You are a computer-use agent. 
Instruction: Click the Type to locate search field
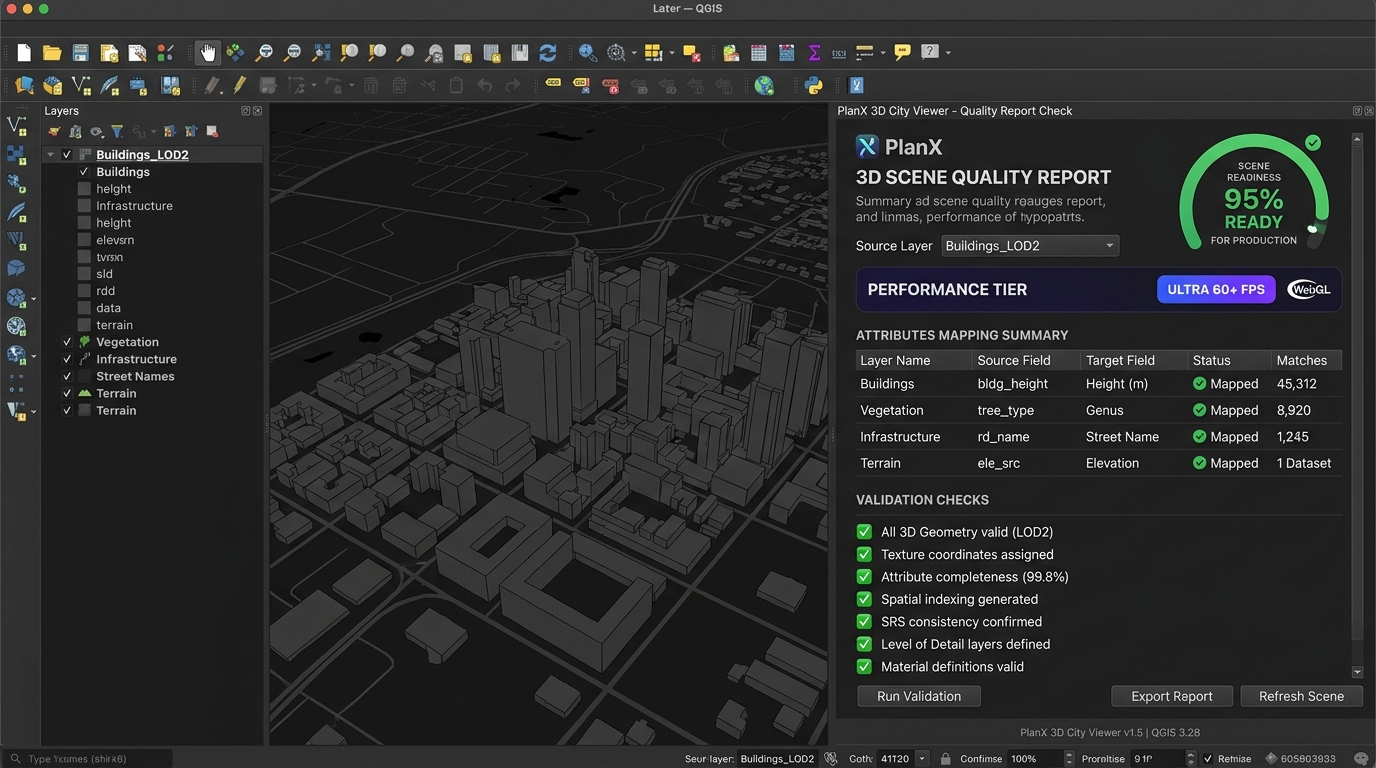[88, 759]
